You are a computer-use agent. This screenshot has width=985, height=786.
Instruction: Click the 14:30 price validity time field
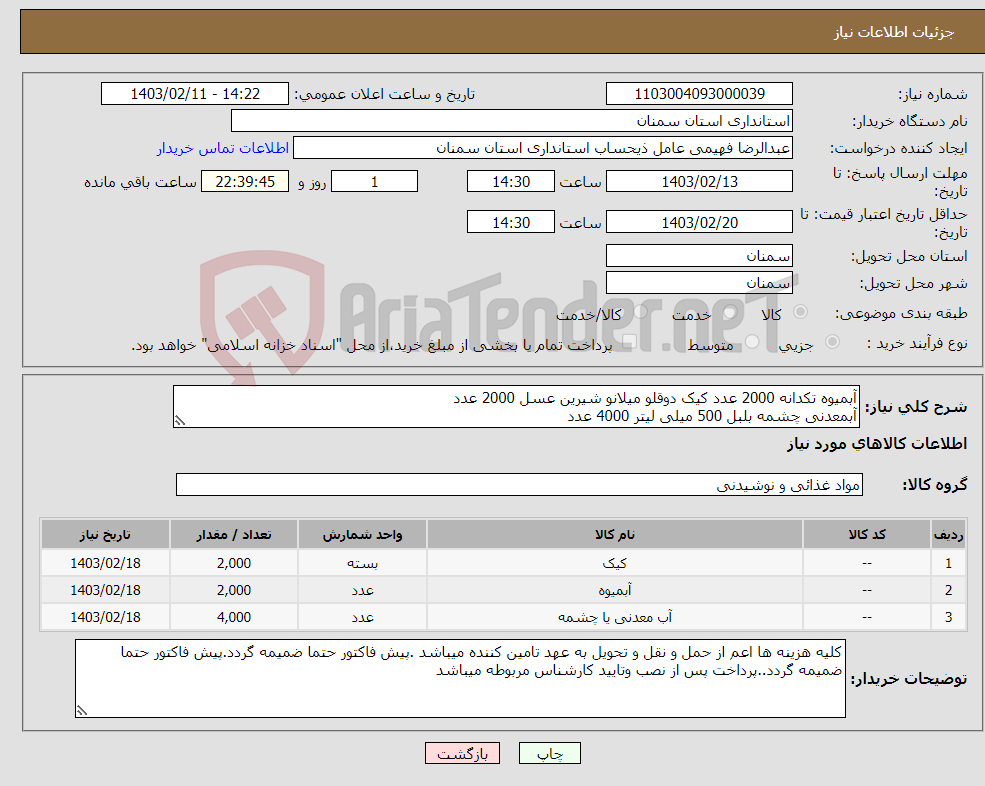(x=511, y=222)
